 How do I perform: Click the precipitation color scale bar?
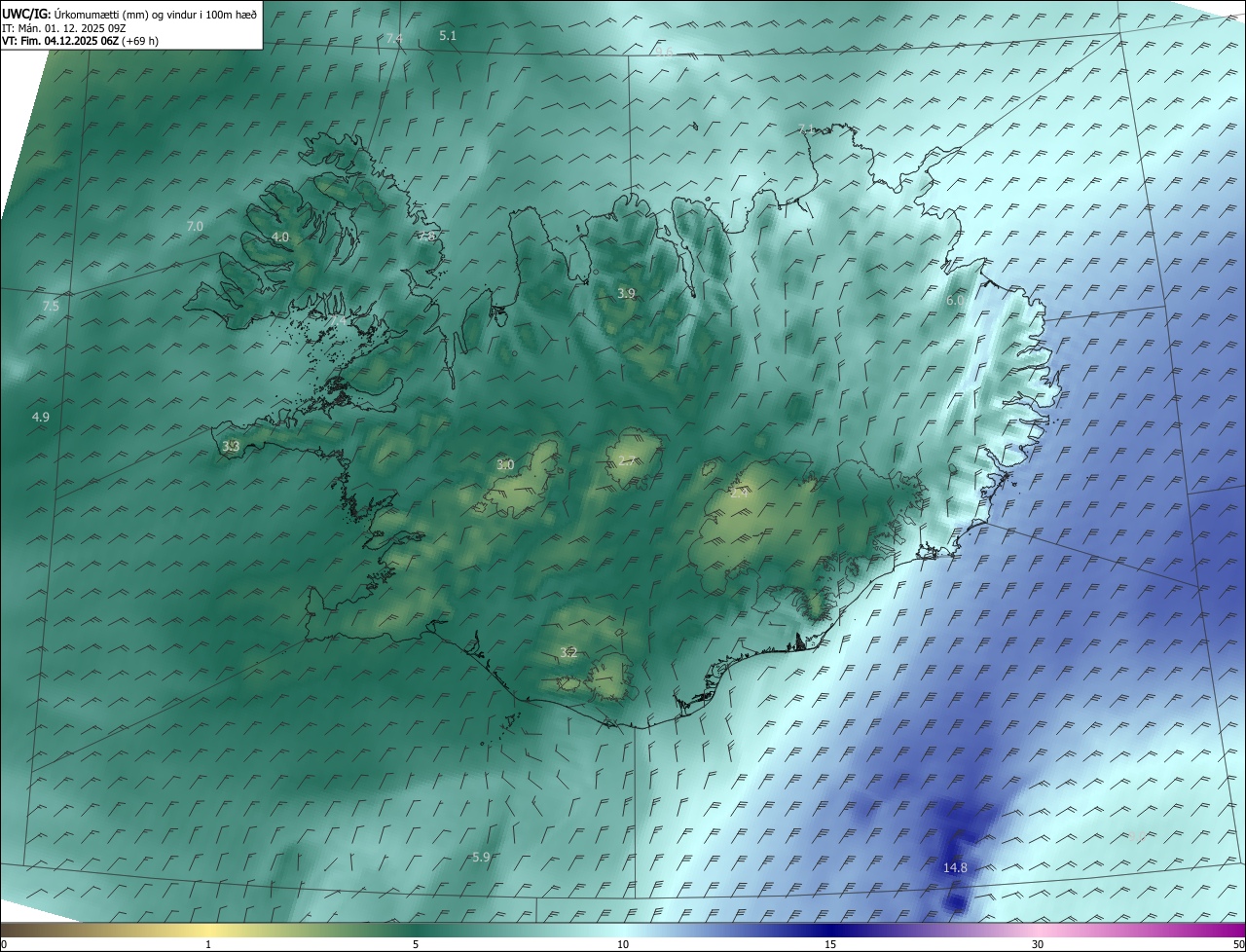[623, 930]
